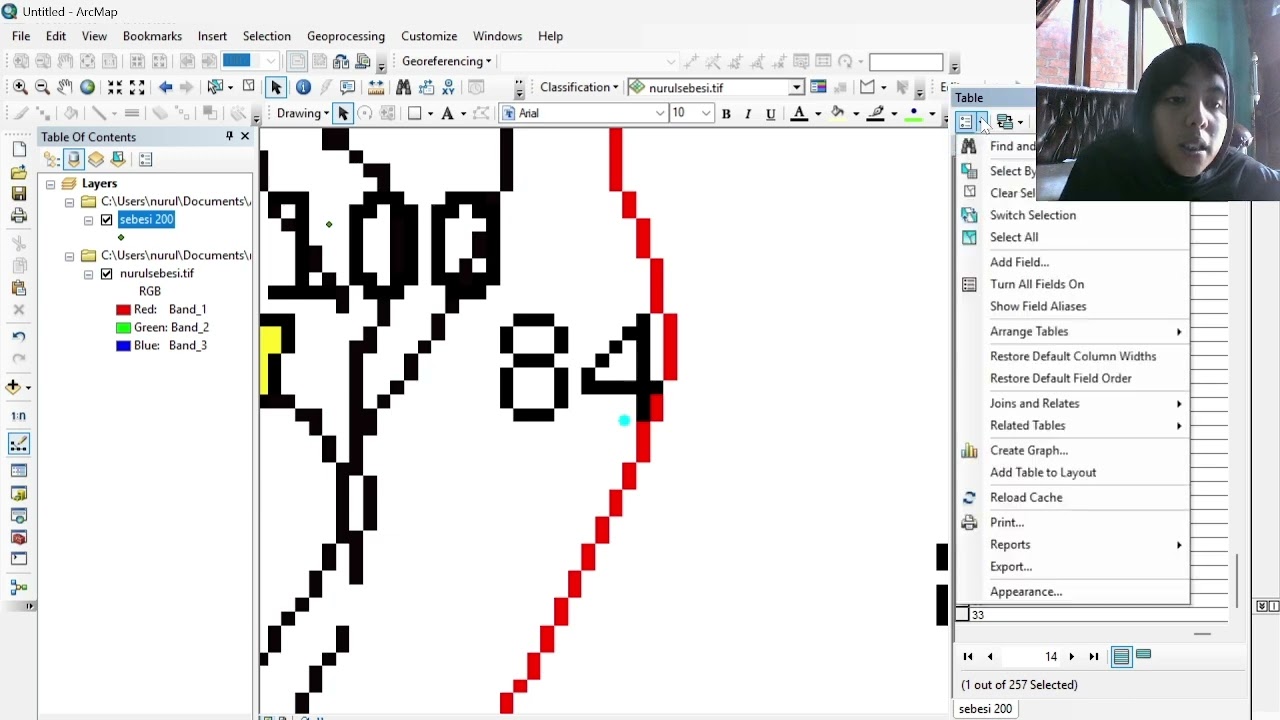
Task: Open Table Of Contents options icon
Action: (x=146, y=159)
